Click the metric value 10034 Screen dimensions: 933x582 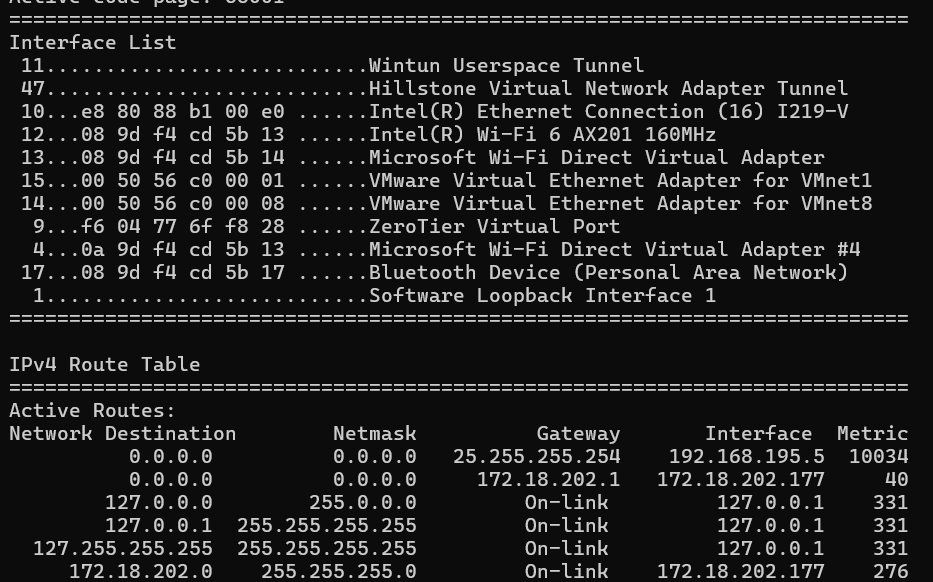[x=878, y=456]
